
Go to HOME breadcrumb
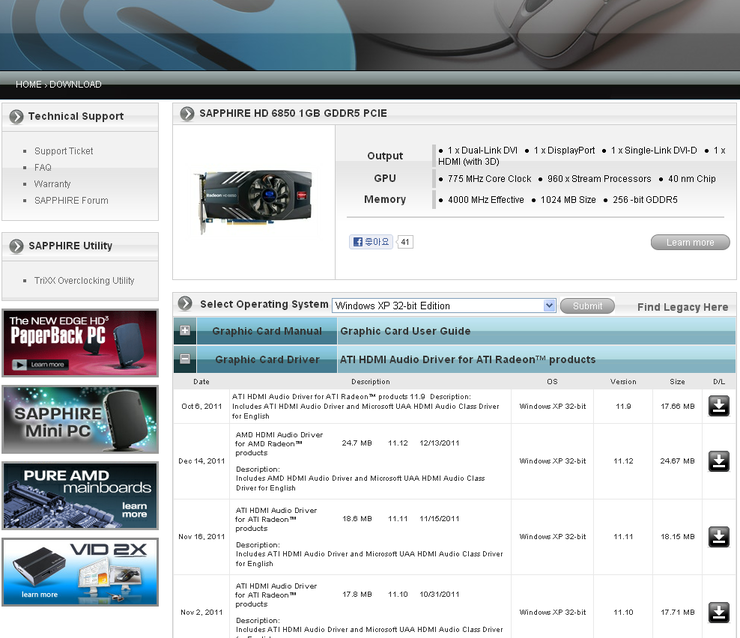click(28, 84)
